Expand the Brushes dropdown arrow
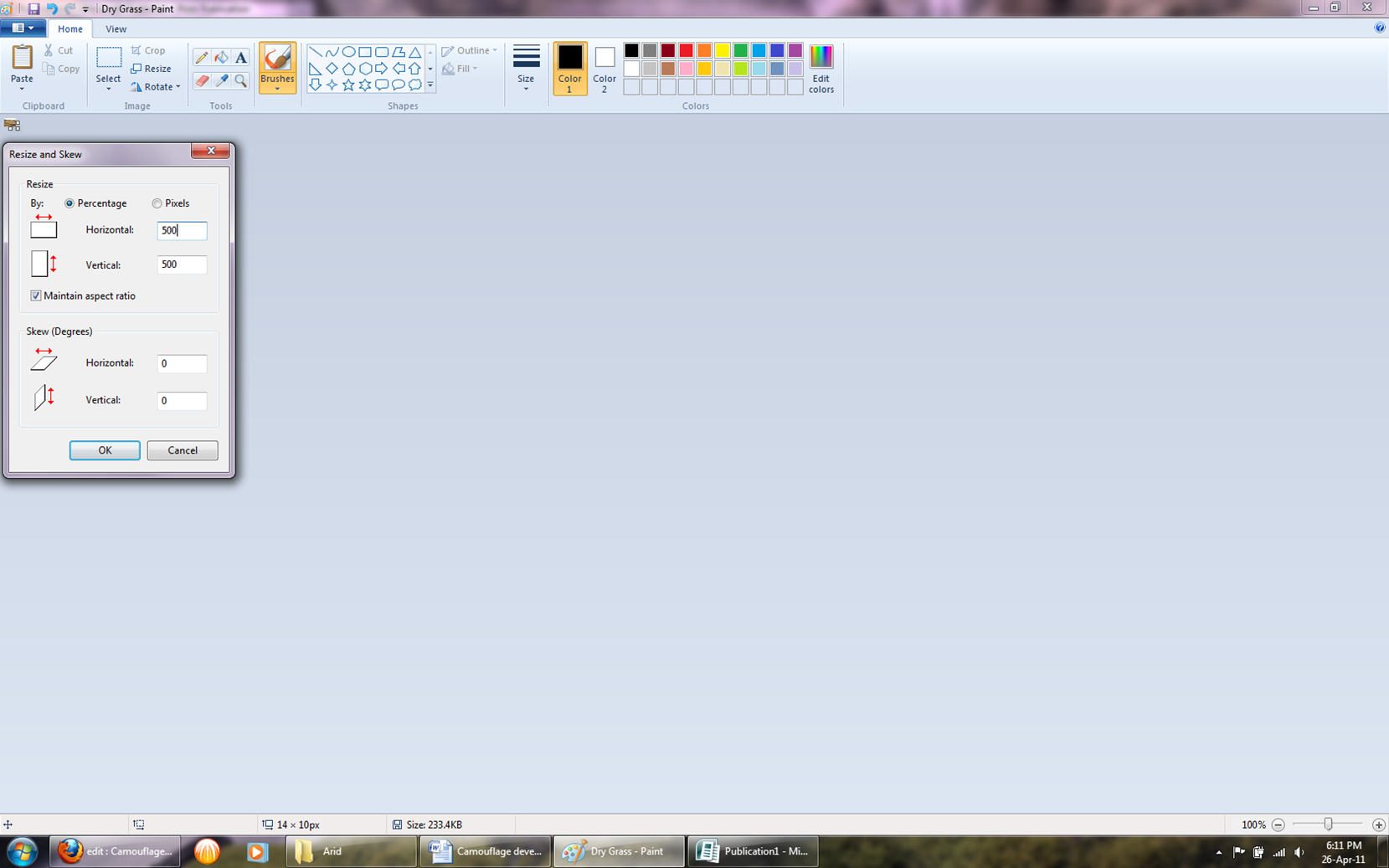This screenshot has width=1389, height=868. (x=277, y=88)
